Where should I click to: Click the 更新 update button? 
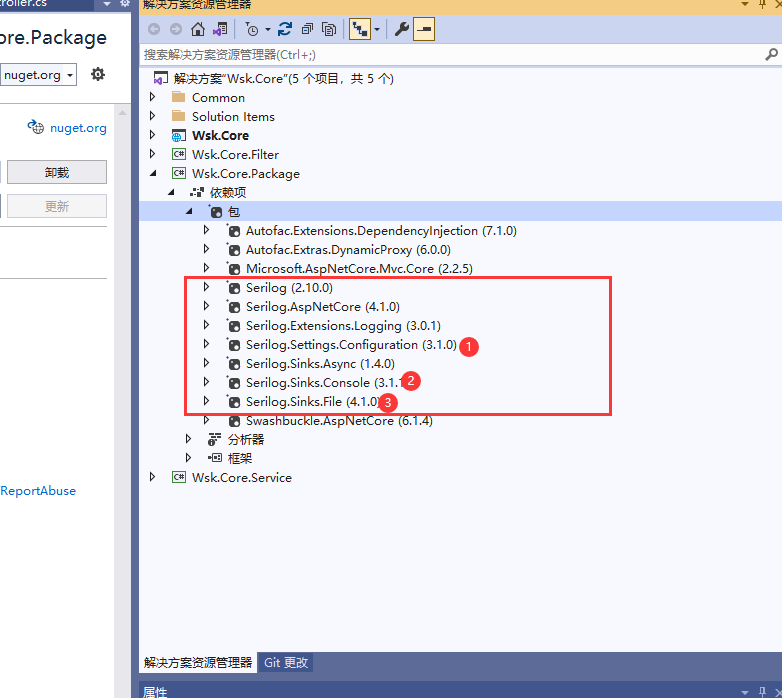point(57,206)
